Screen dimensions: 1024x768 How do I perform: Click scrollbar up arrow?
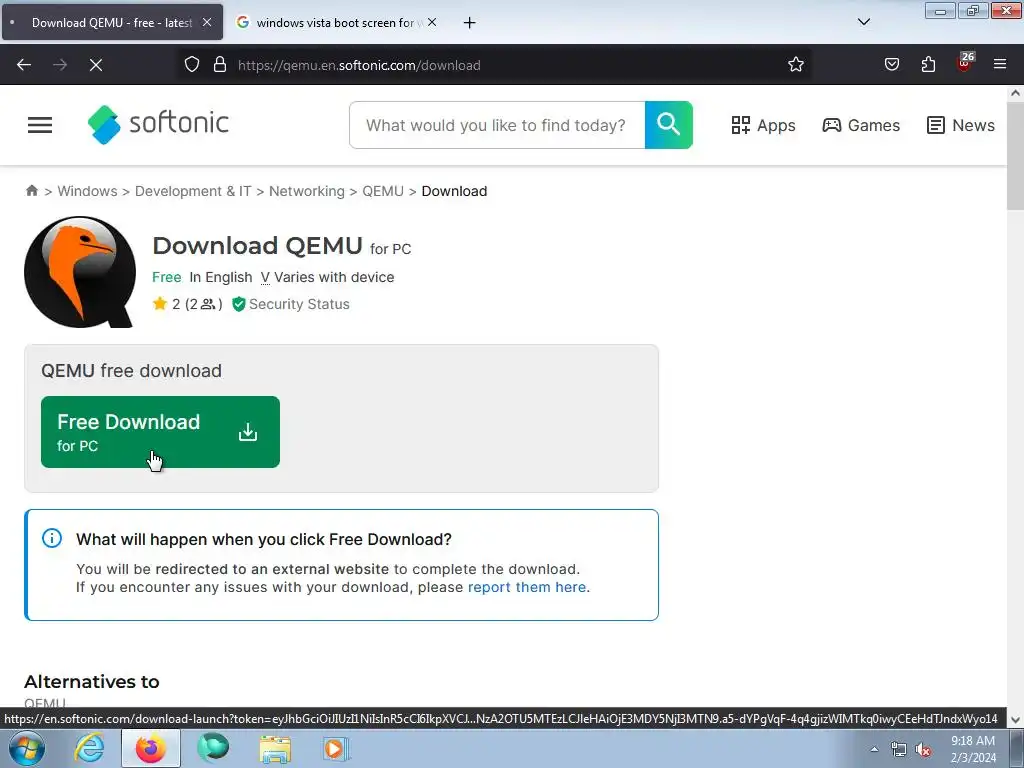click(x=1016, y=93)
